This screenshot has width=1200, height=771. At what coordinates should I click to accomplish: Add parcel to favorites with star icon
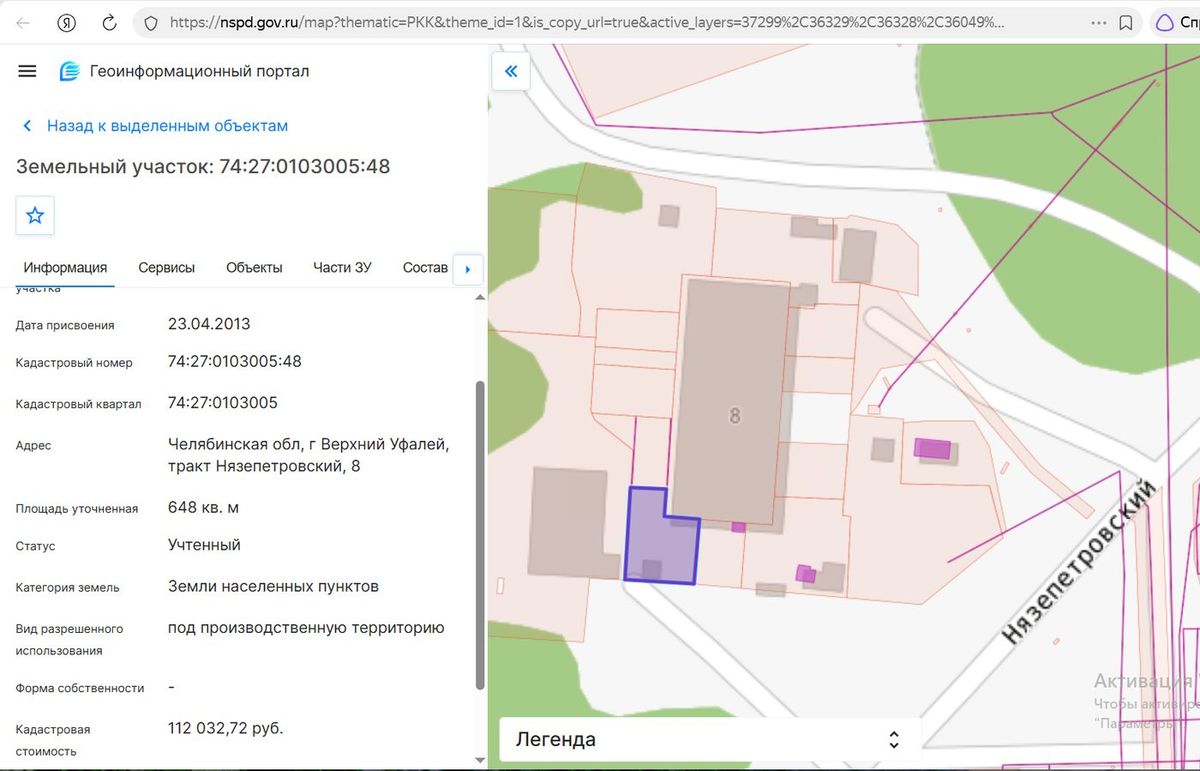click(35, 215)
